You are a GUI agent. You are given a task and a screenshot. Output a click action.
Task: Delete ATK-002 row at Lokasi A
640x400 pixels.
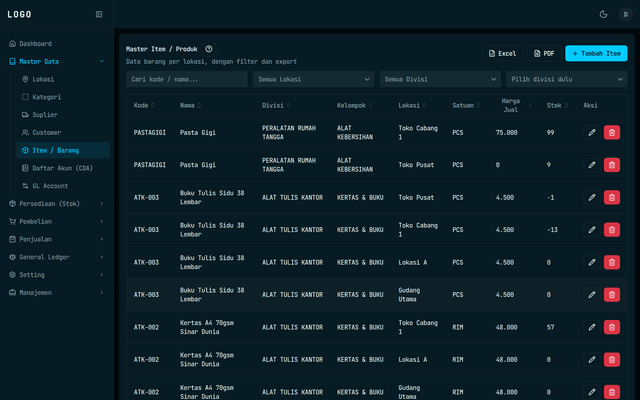pyautogui.click(x=611, y=360)
